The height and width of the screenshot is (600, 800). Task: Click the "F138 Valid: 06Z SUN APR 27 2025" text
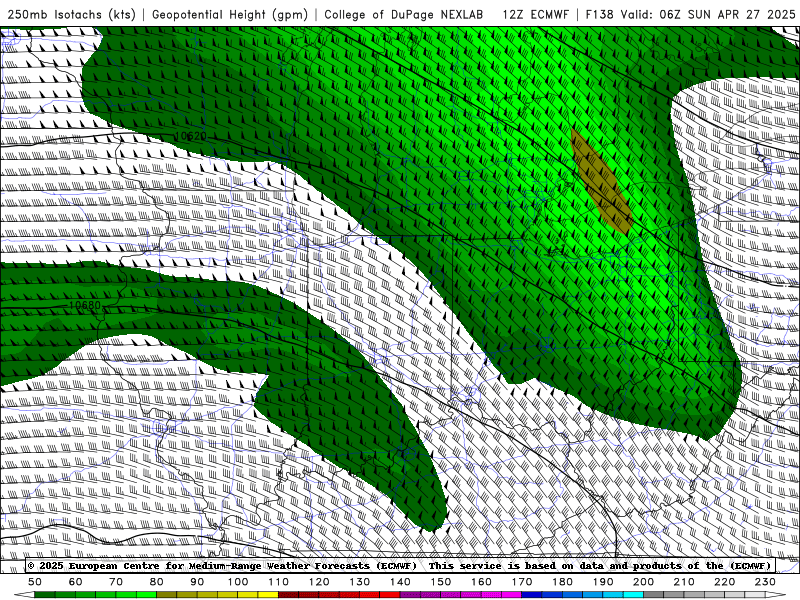[690, 14]
